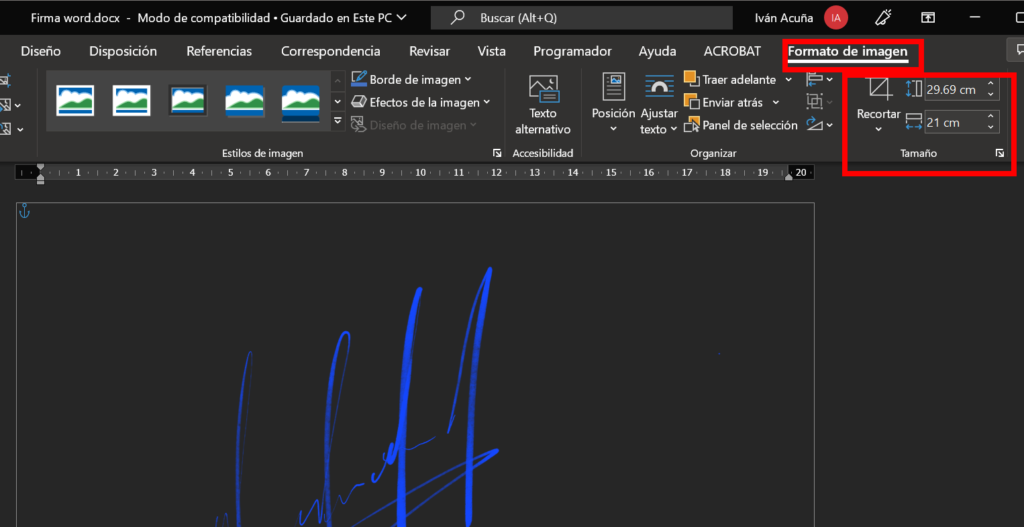Switch to the Referencias tab
Viewport: 1024px width, 527px height.
click(x=219, y=51)
